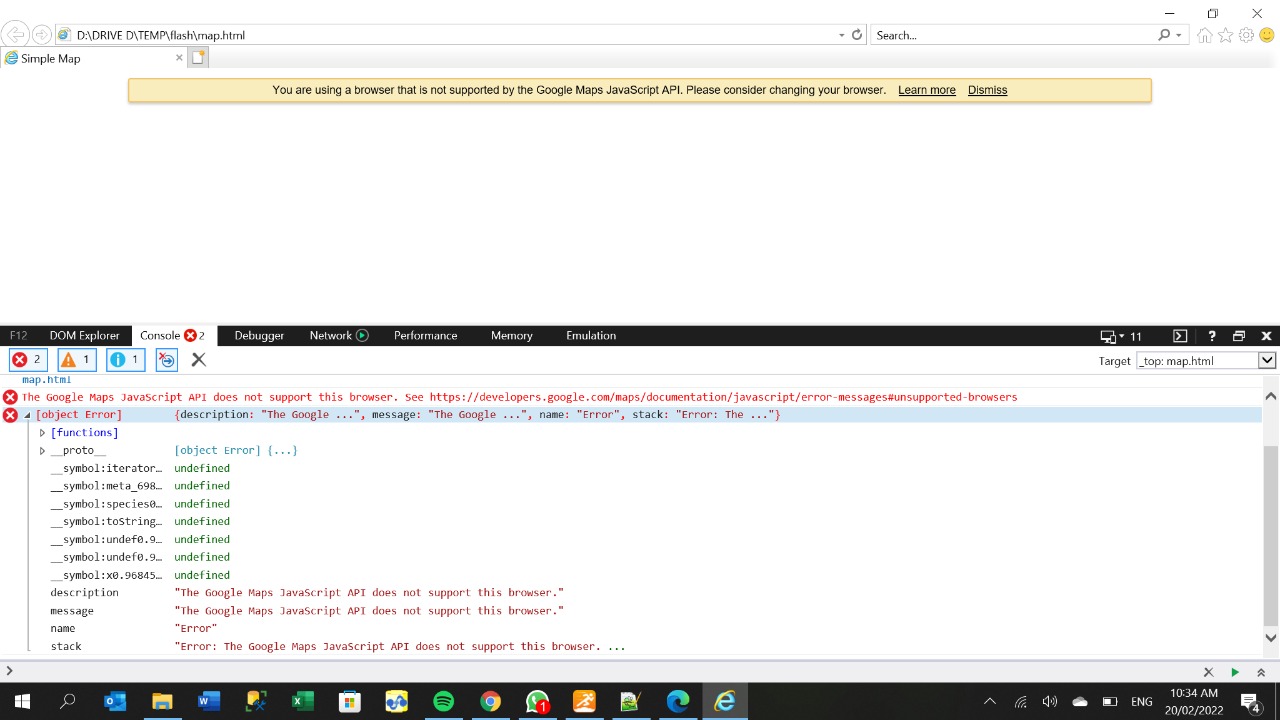
Task: Switch to the DOM Explorer tab
Action: tap(84, 336)
